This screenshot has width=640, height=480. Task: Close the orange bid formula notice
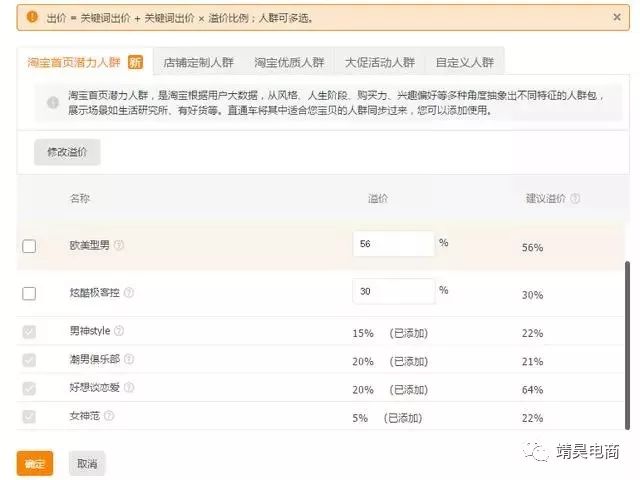617,17
